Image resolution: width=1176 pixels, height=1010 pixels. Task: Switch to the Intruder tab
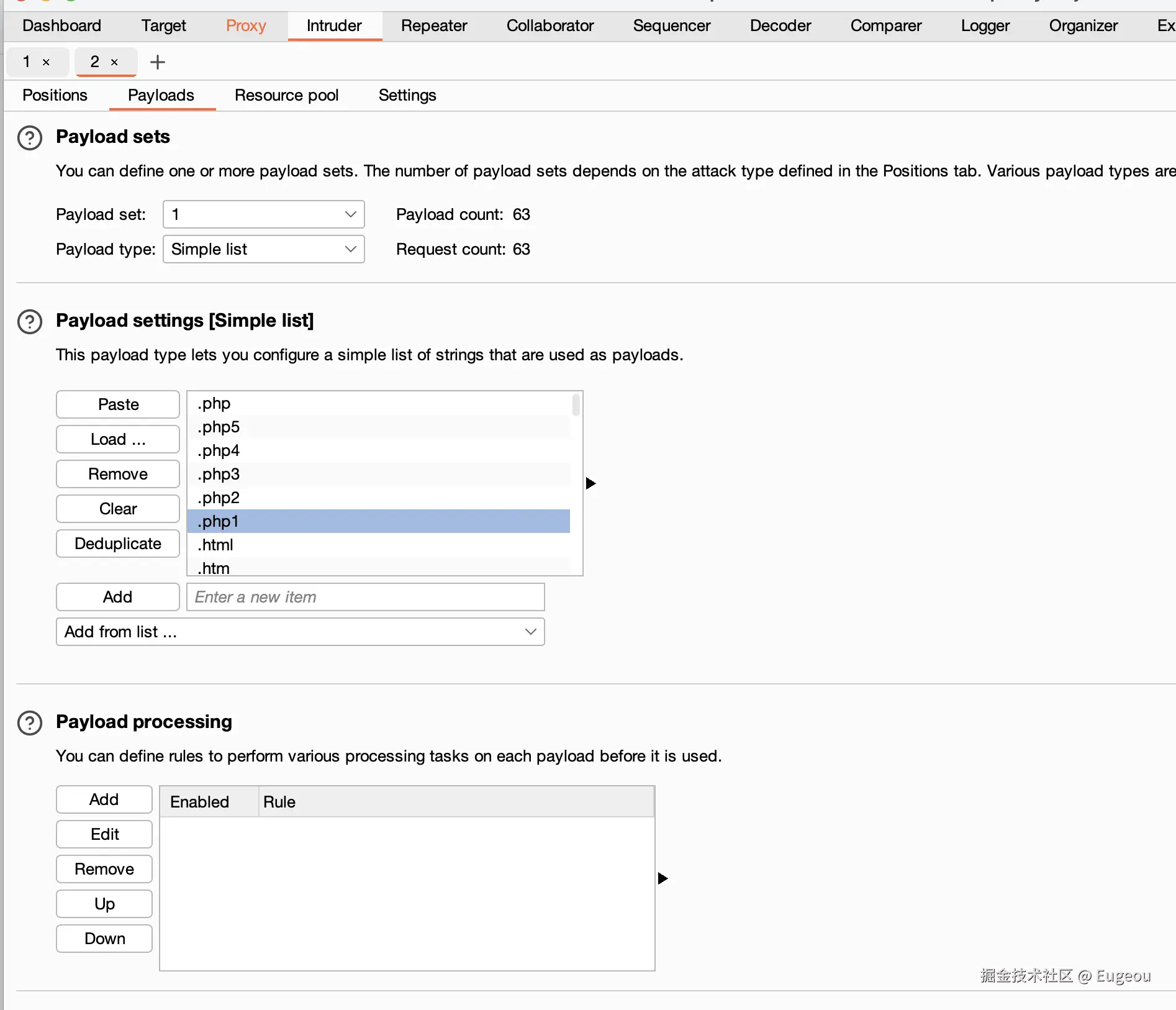point(334,25)
